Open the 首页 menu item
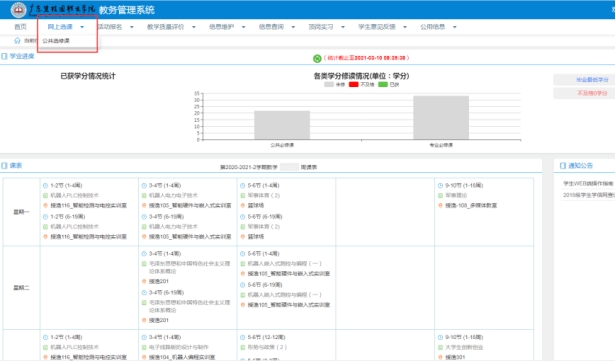The height and width of the screenshot is (362, 616). pyautogui.click(x=20, y=27)
